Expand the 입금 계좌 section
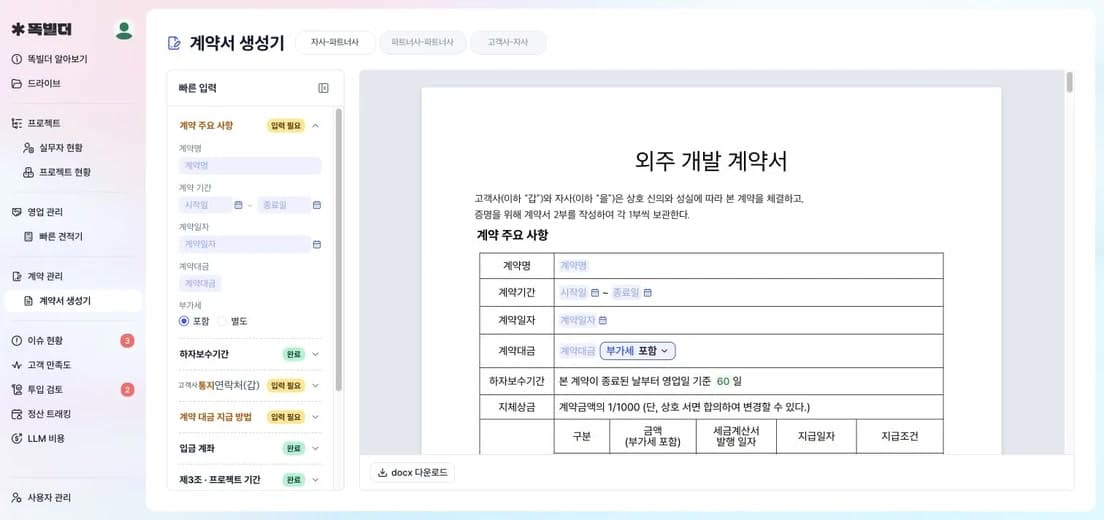The height and width of the screenshot is (520, 1104). pyautogui.click(x=315, y=448)
